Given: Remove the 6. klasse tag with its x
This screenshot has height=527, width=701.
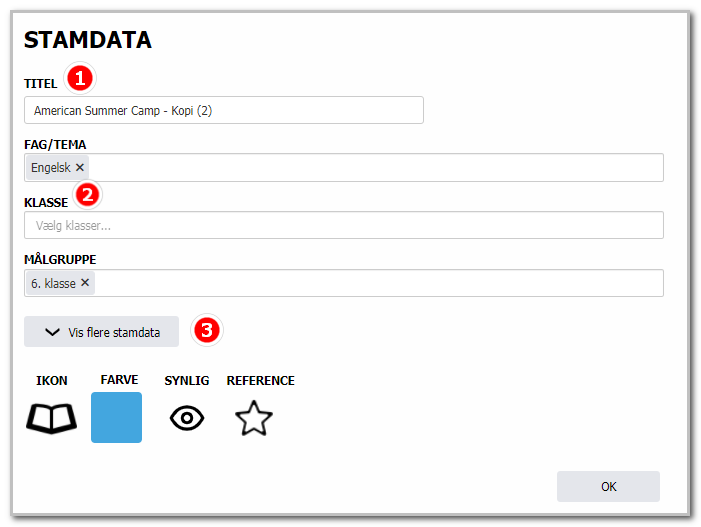Looking at the screenshot, I should click(x=85, y=282).
